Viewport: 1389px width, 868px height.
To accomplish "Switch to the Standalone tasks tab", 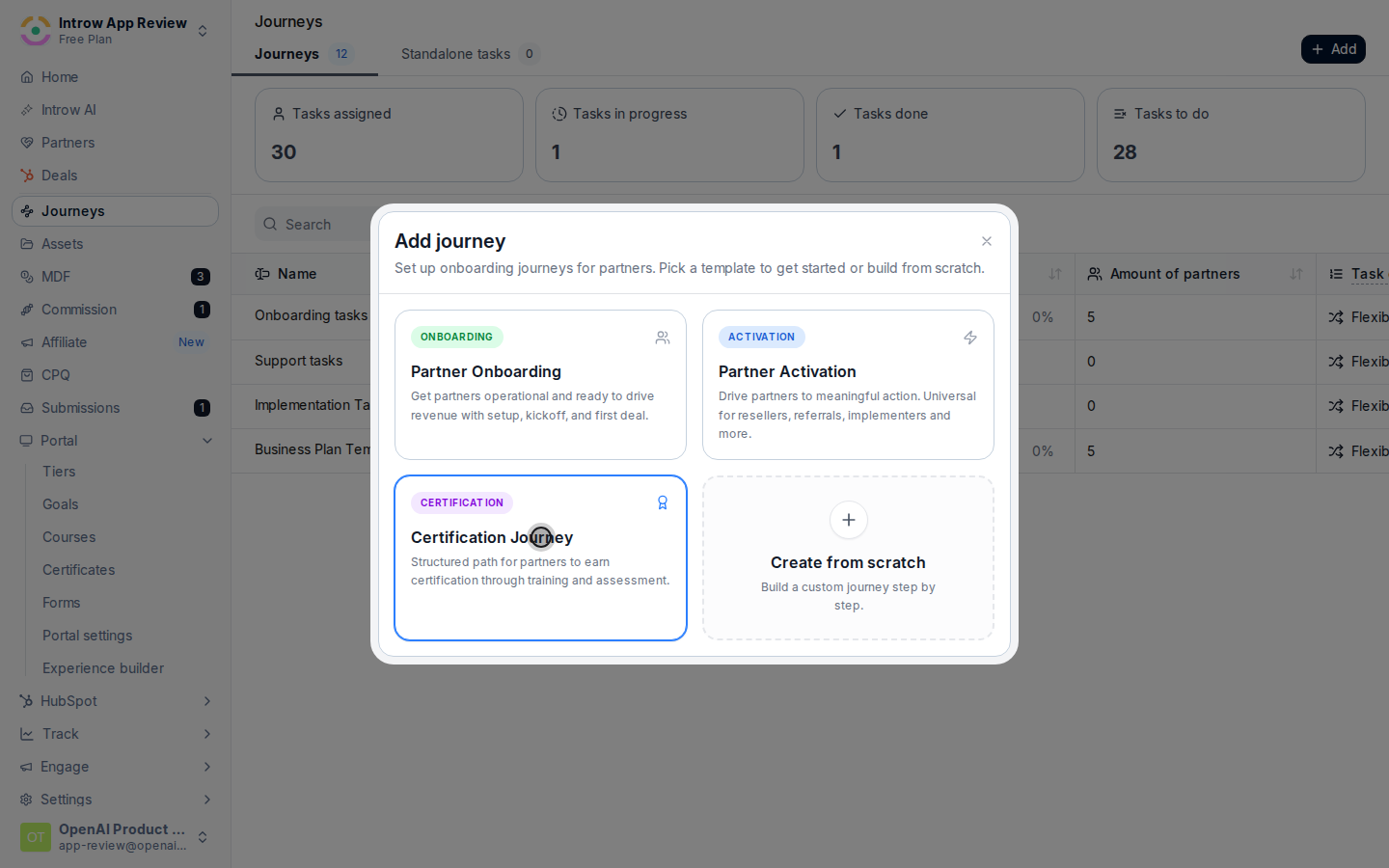I will click(x=470, y=54).
